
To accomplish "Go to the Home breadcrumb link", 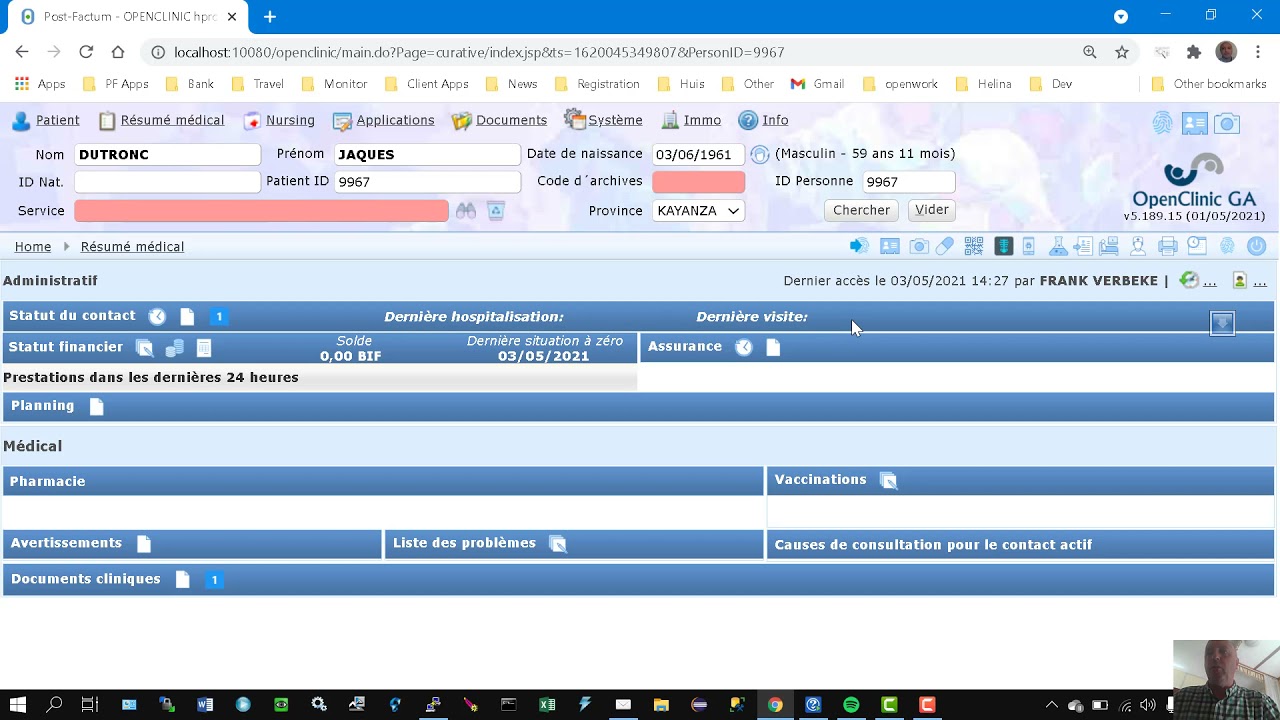I will tap(33, 247).
